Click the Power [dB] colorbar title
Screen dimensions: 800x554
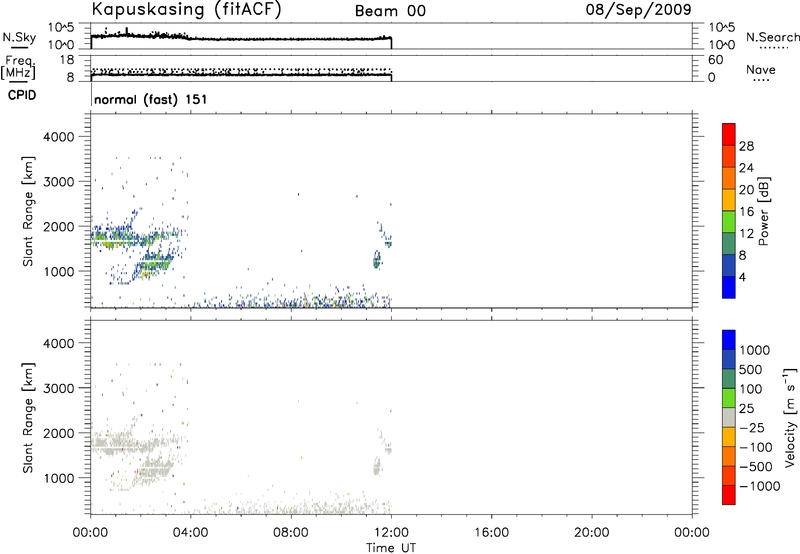764,211
